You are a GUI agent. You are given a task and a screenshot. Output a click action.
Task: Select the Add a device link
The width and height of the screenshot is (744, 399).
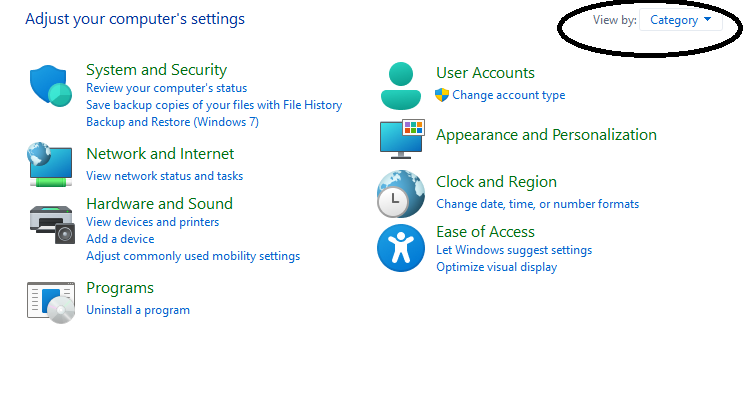[x=120, y=239]
